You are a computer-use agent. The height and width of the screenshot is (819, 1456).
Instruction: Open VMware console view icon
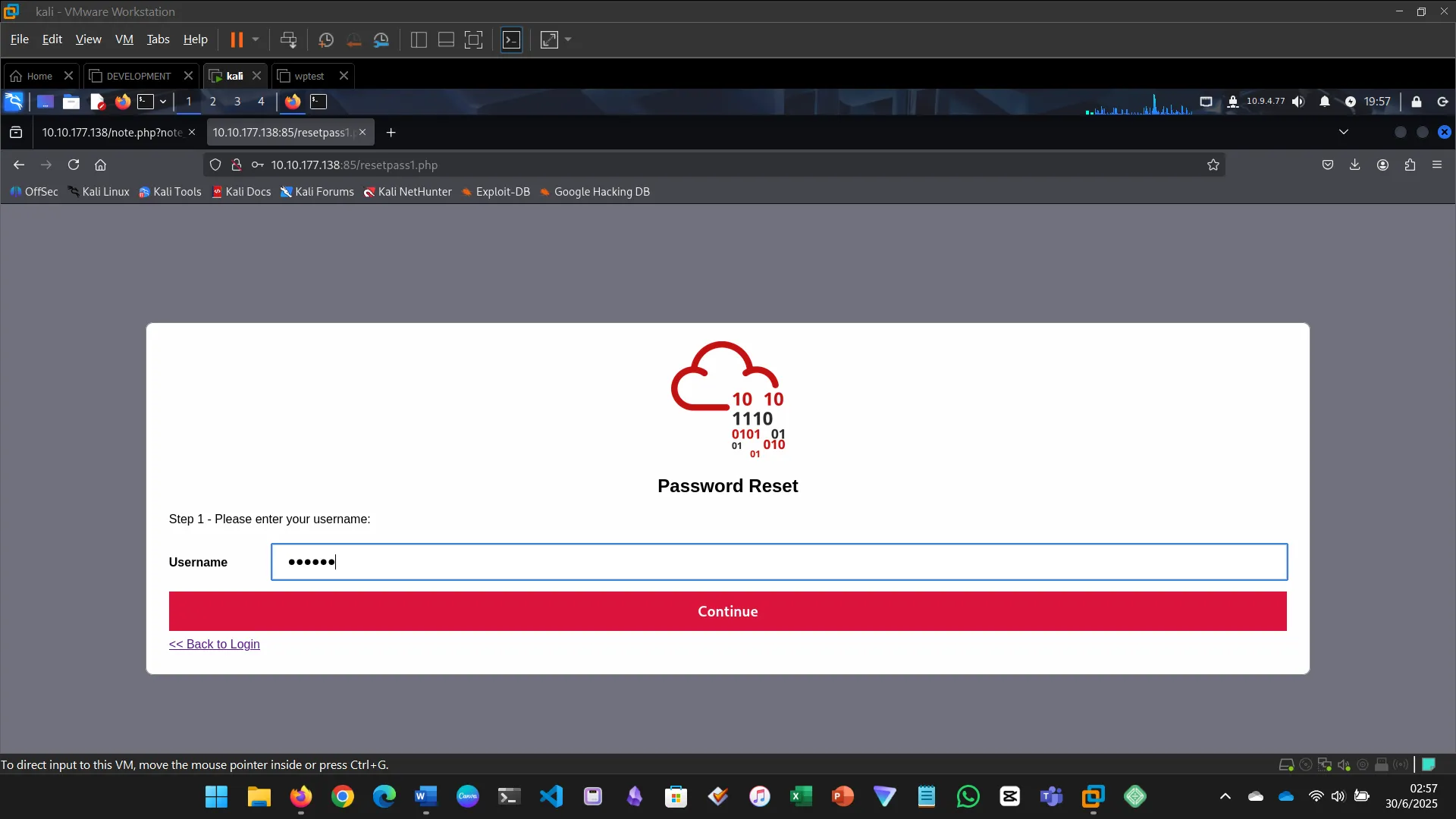pyautogui.click(x=512, y=39)
